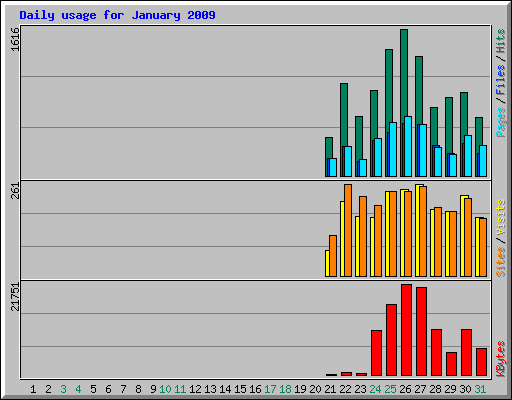Click the red KBytes bar for day 26
The height and width of the screenshot is (400, 512).
(x=407, y=330)
